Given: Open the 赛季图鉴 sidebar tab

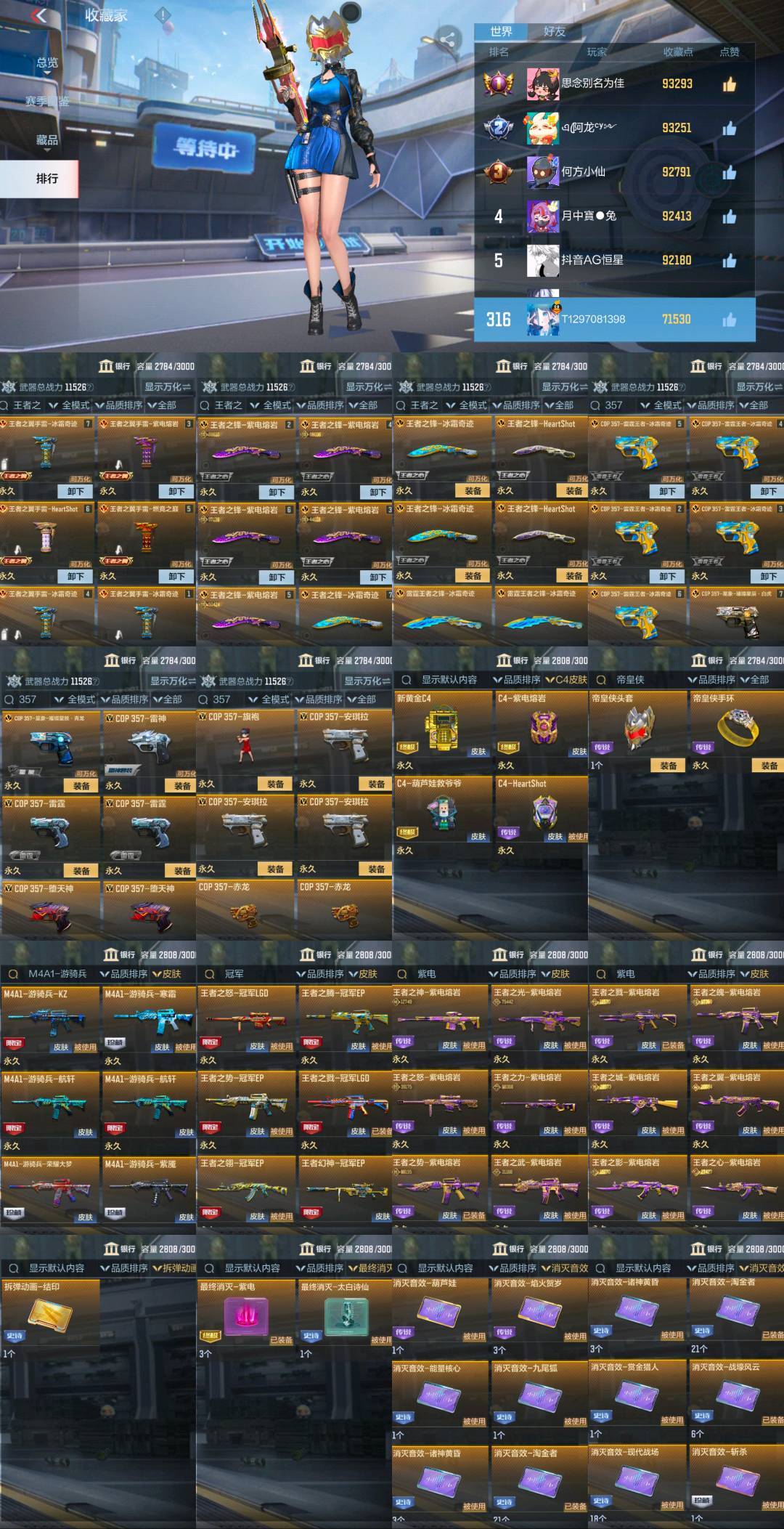Looking at the screenshot, I should point(47,101).
